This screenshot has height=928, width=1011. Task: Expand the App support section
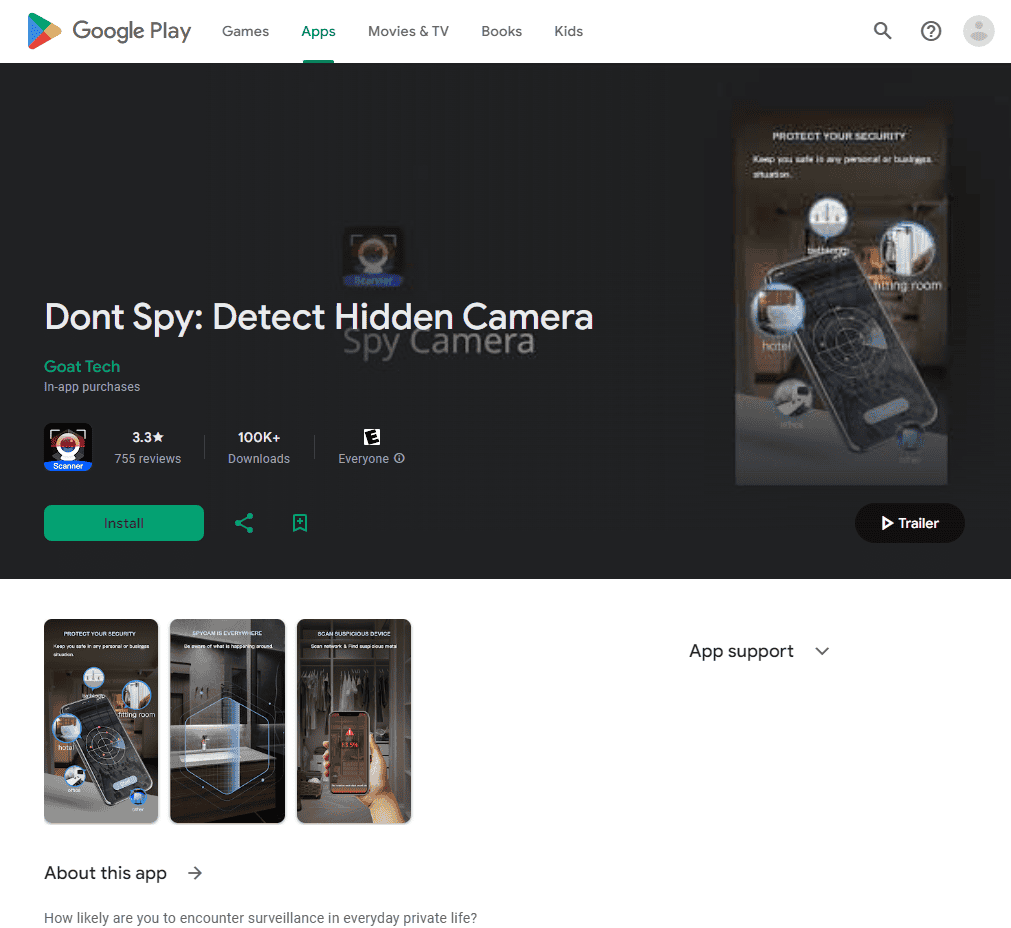[x=759, y=651]
